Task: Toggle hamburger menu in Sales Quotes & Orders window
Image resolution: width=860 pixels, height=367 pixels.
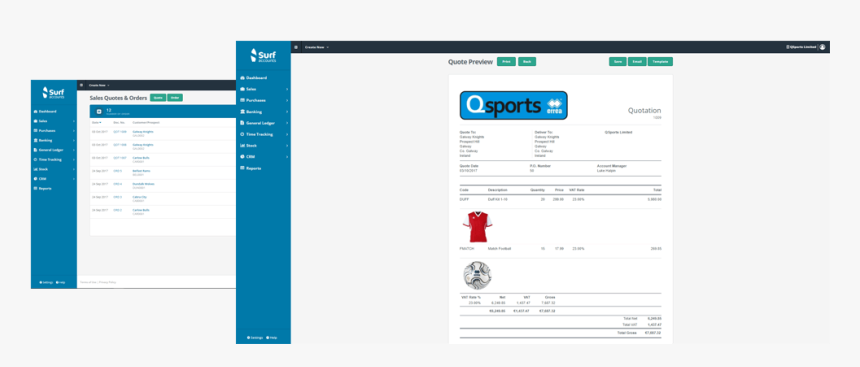Action: [x=82, y=85]
